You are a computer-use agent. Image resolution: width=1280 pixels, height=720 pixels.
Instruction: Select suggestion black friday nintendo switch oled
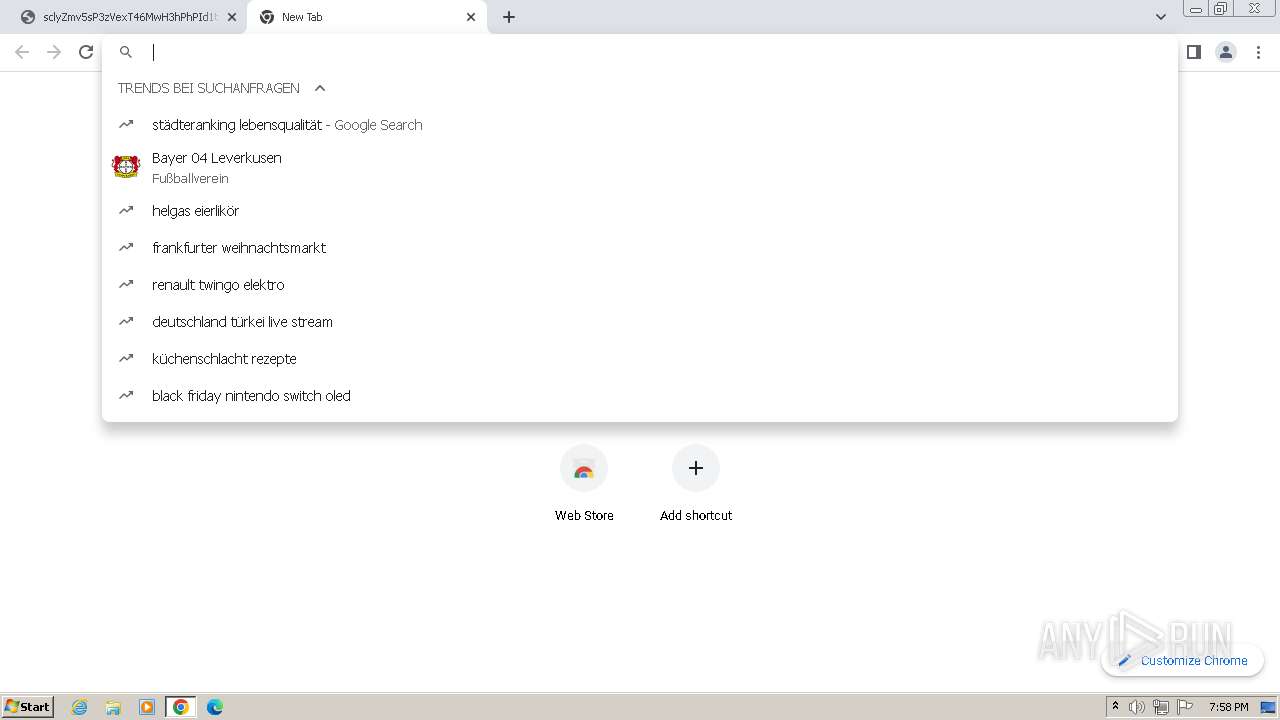tap(640, 396)
